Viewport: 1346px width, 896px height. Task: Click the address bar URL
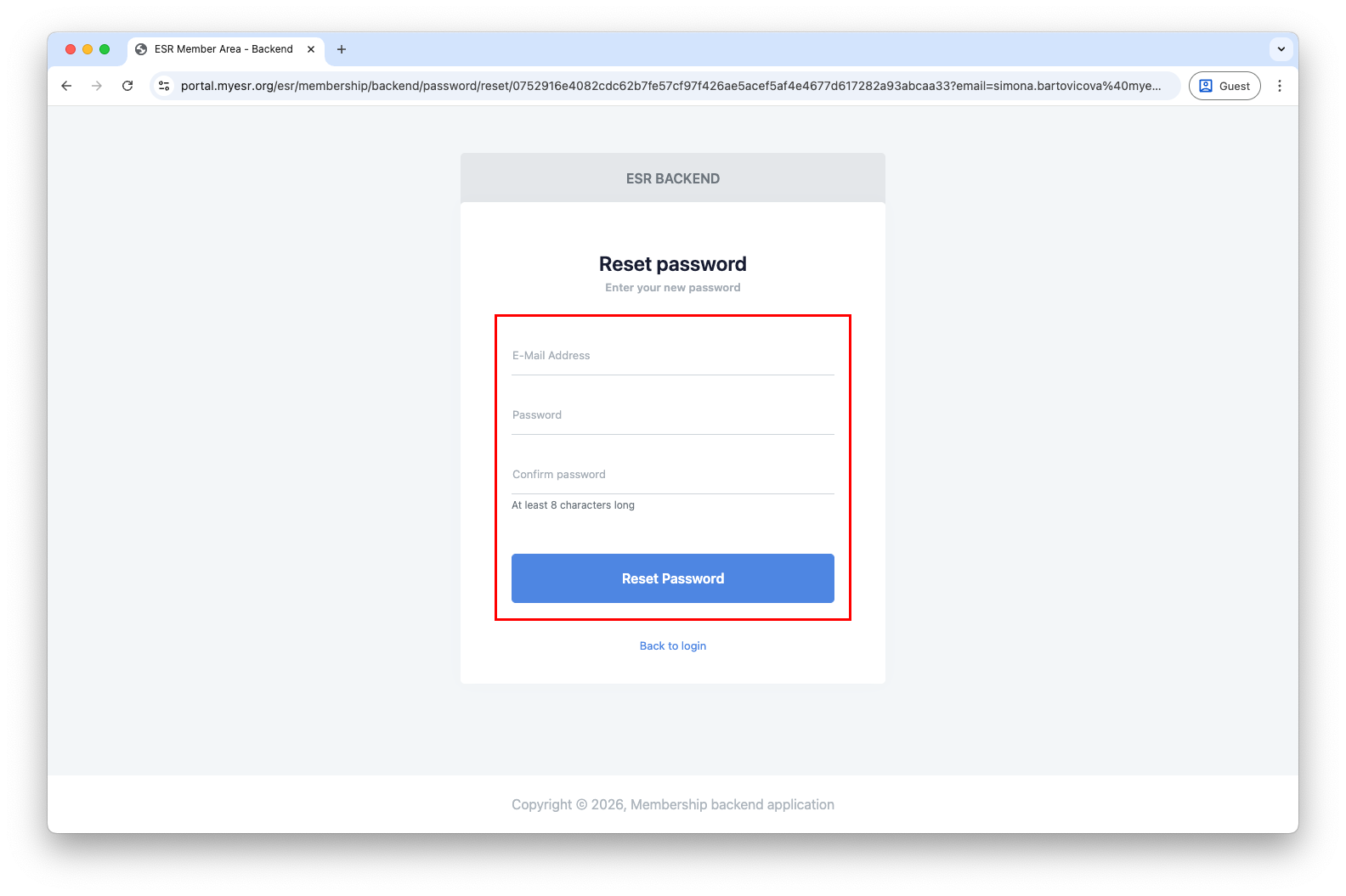670,86
